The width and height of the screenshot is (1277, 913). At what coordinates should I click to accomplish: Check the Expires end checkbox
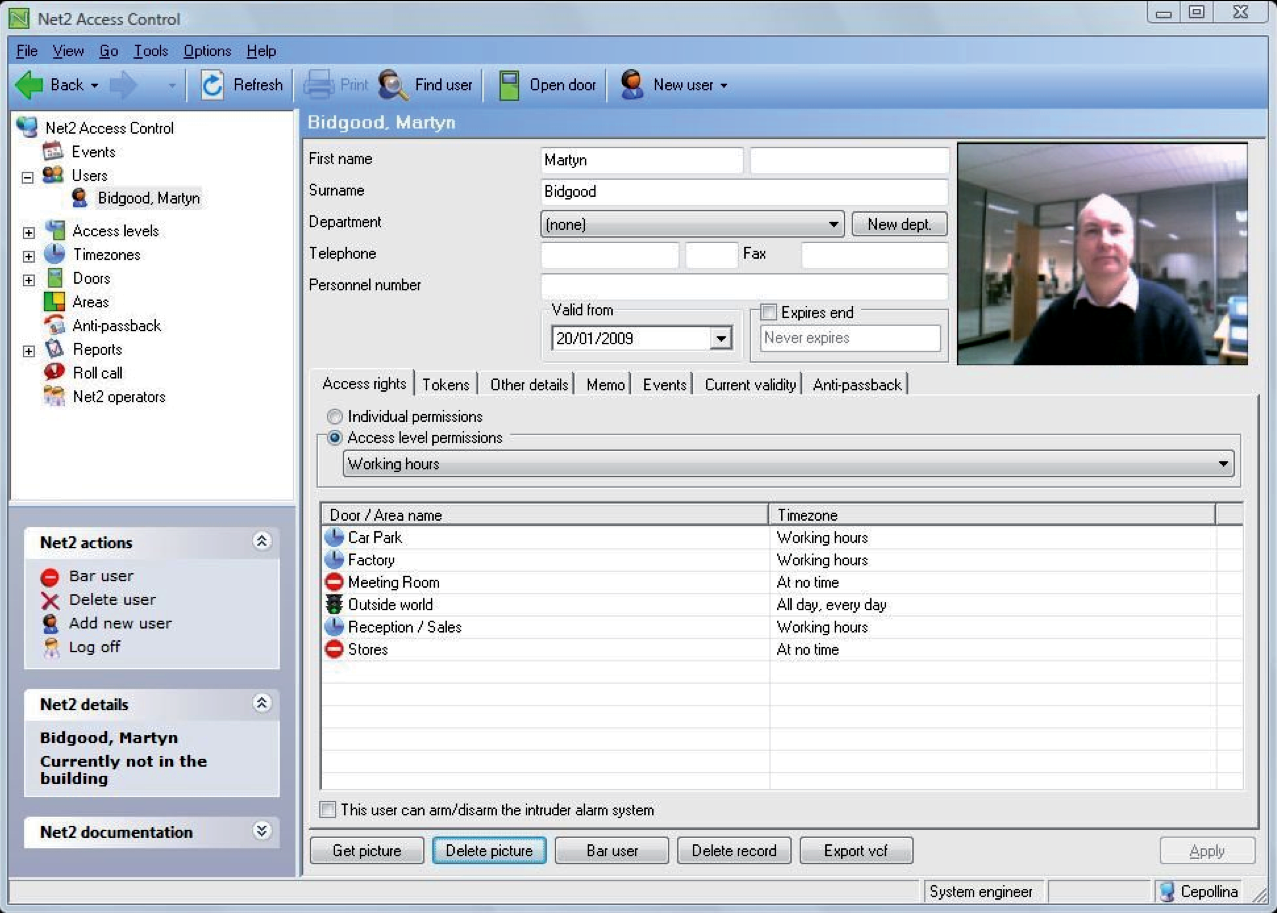769,312
